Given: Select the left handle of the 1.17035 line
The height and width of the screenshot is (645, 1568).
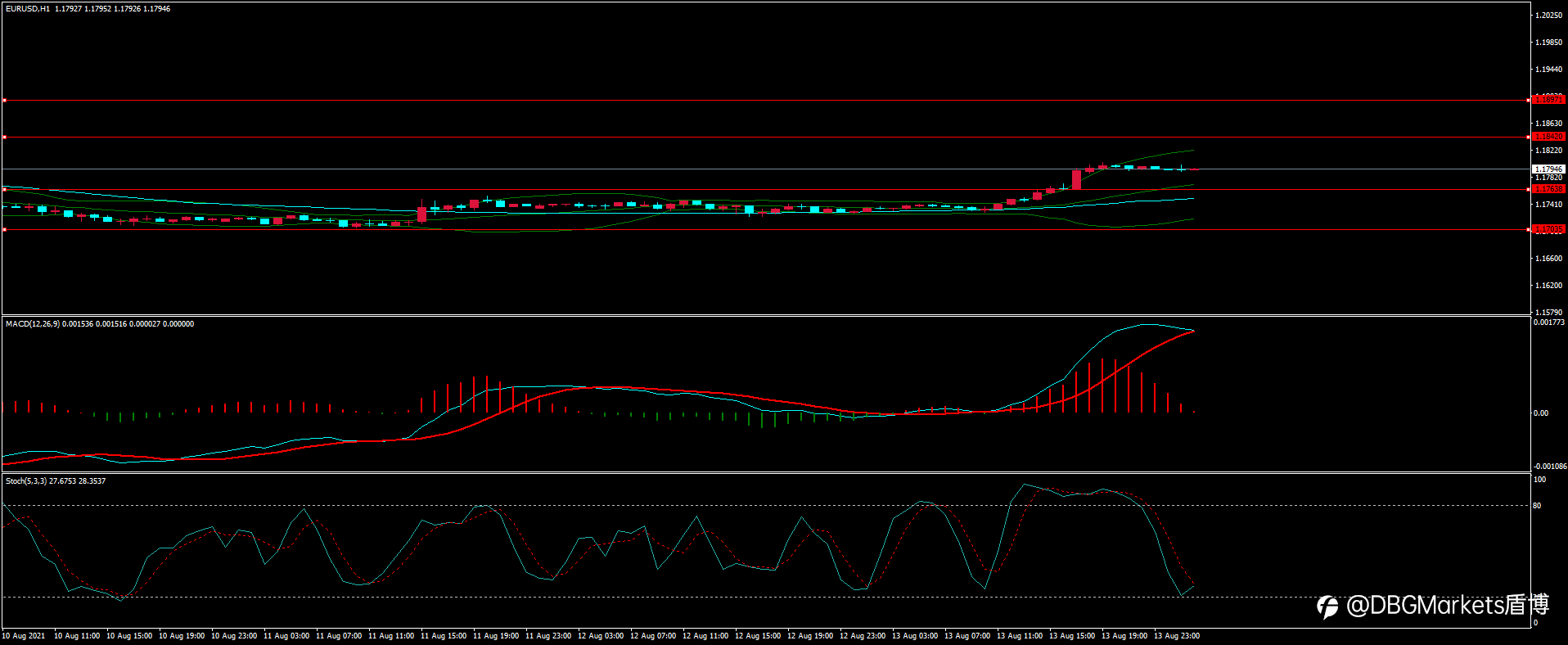Looking at the screenshot, I should tap(4, 230).
